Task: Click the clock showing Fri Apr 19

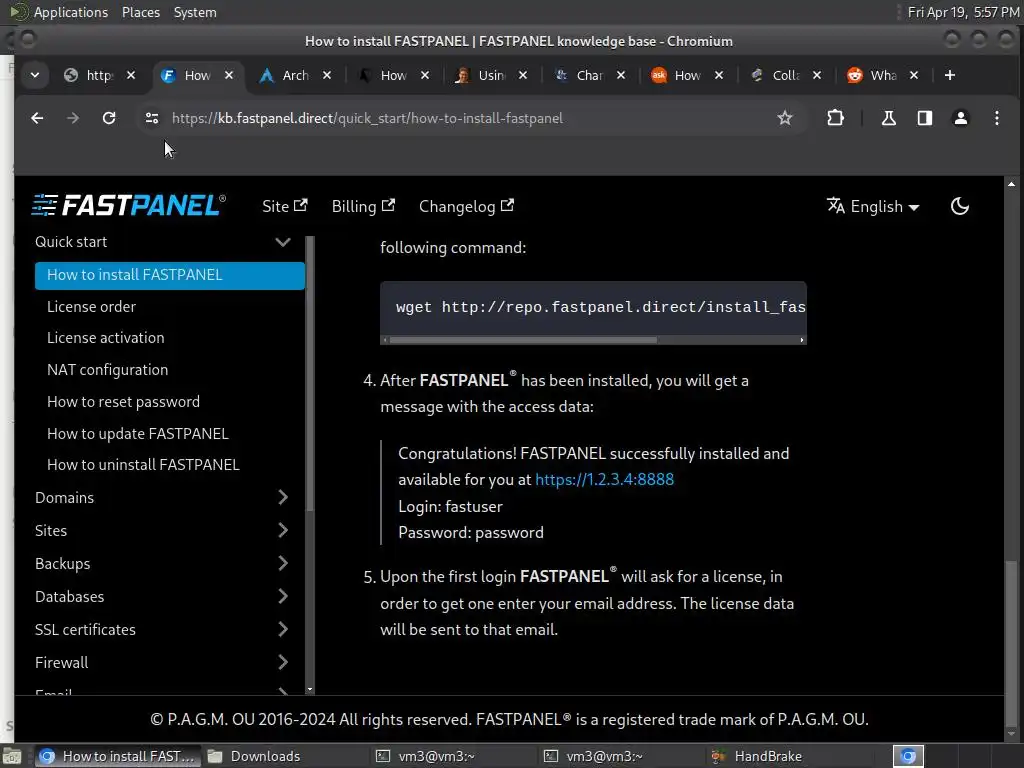Action: 963,12
